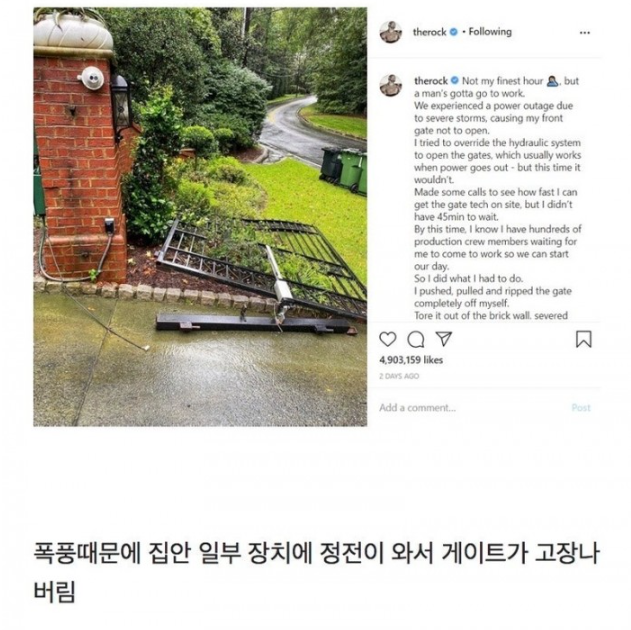Click the facepalm emoji in caption
The image size is (631, 630).
point(553,81)
